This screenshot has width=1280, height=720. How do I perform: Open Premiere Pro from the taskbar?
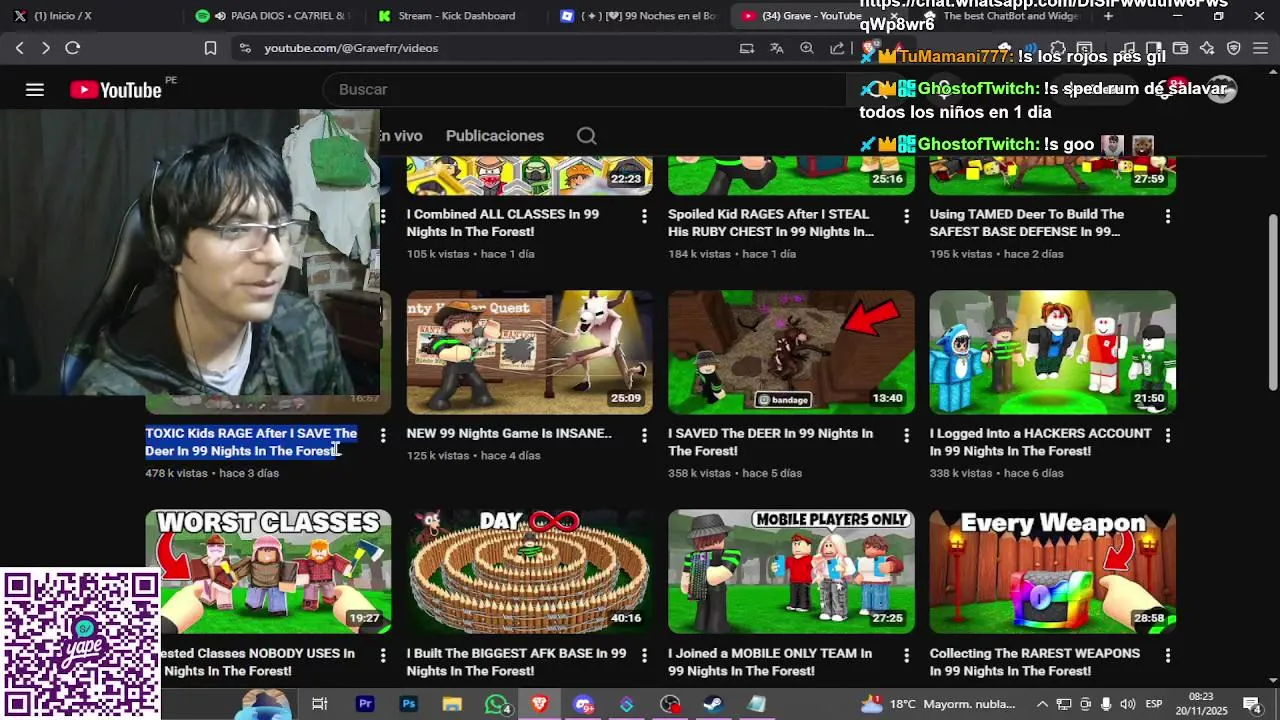click(365, 704)
